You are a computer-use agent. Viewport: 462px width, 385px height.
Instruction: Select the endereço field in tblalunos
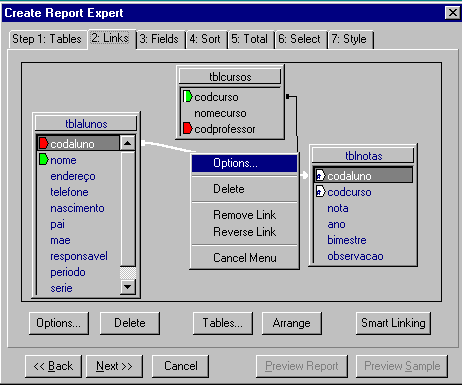pos(73,176)
